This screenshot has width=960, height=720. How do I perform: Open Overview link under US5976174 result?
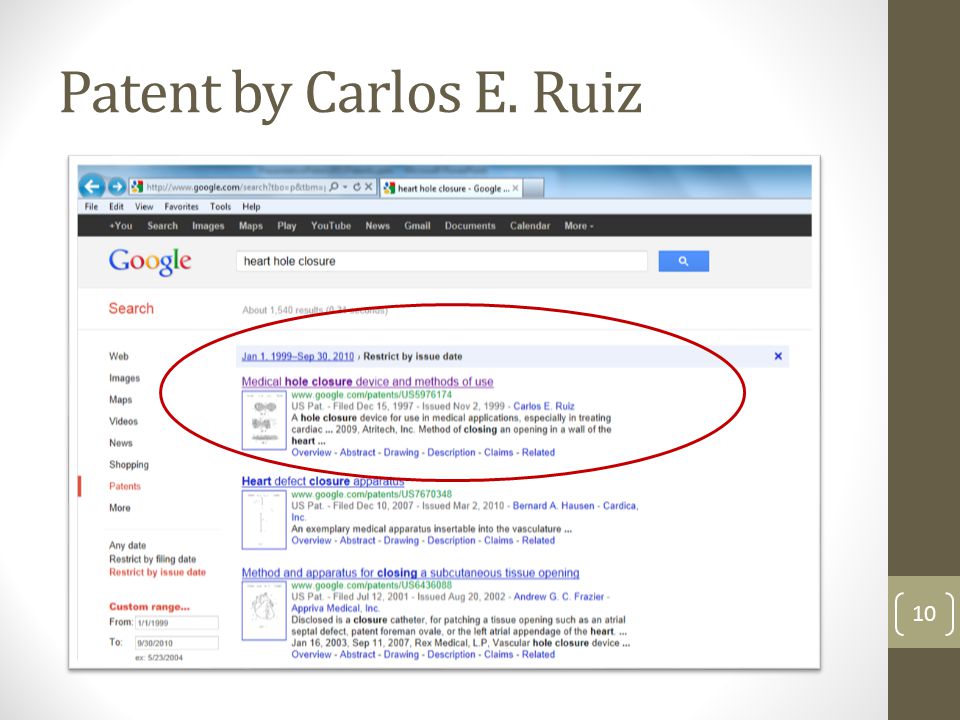[x=311, y=452]
